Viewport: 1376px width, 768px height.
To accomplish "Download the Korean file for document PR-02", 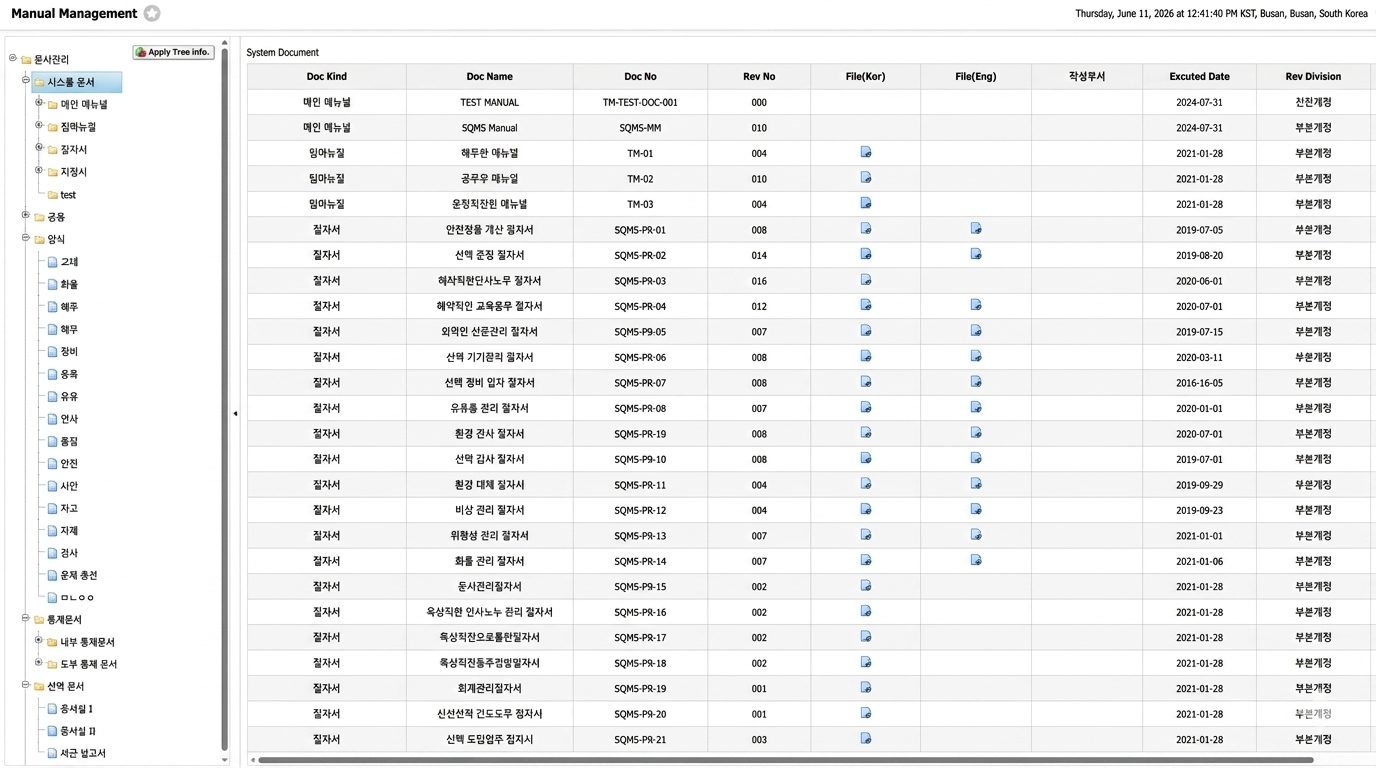I will [866, 254].
